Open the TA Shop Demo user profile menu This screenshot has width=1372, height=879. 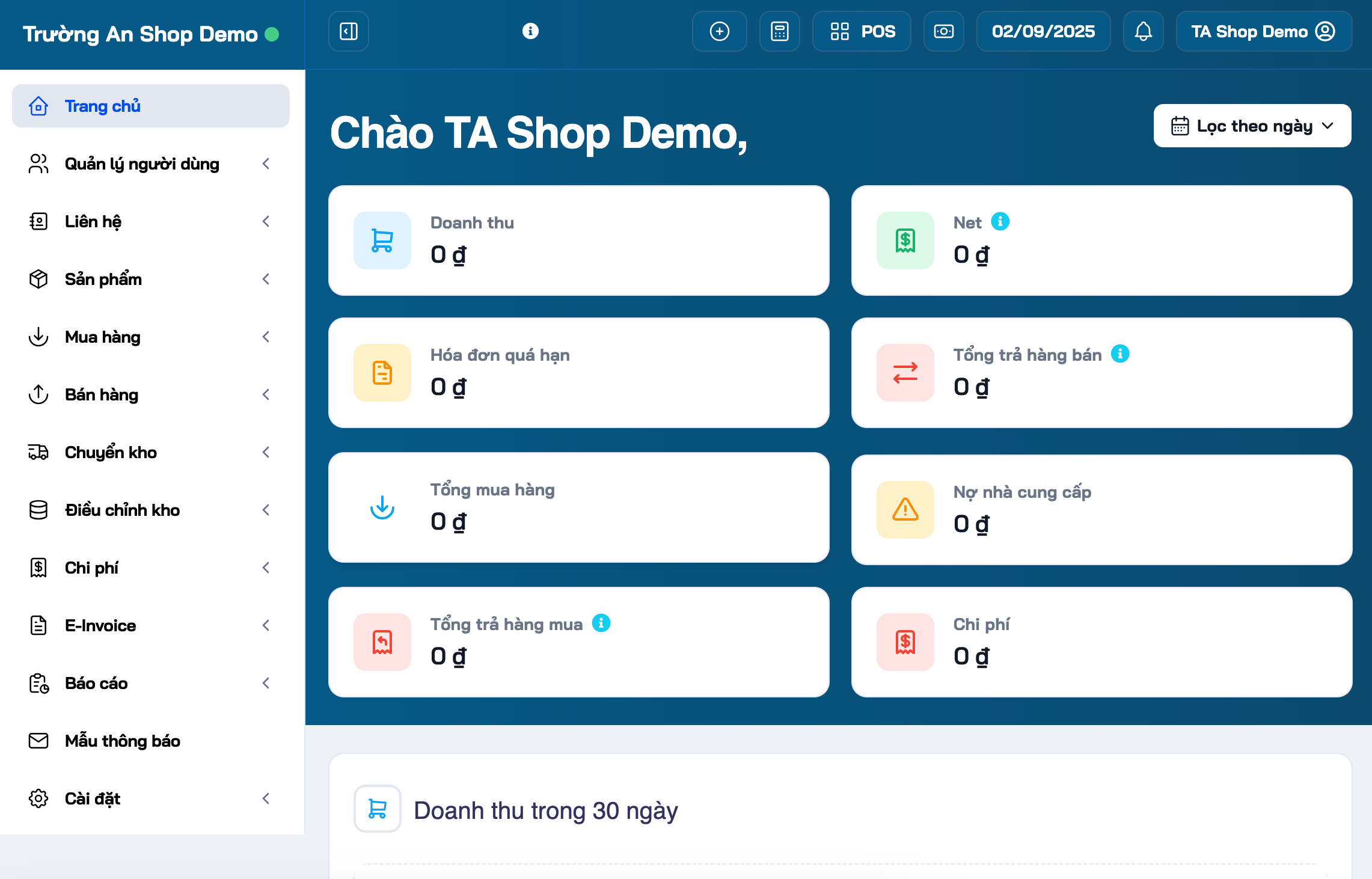(x=1263, y=31)
